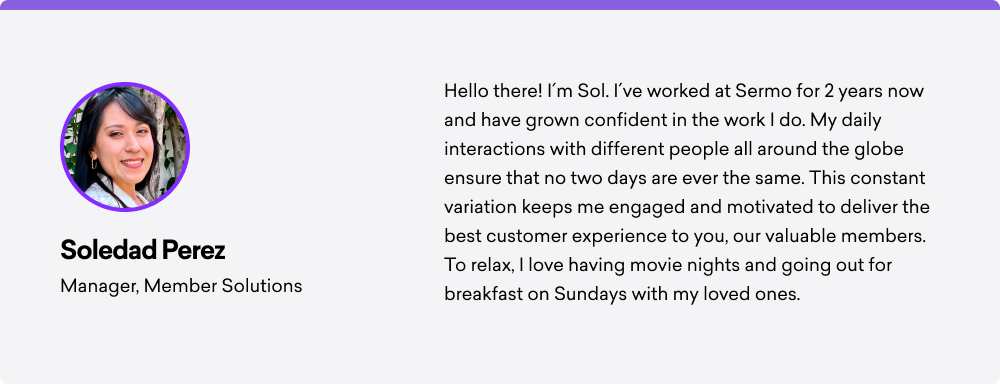Click the line starting with variation keeps me engaged
The height and width of the screenshot is (384, 1000).
point(687,208)
